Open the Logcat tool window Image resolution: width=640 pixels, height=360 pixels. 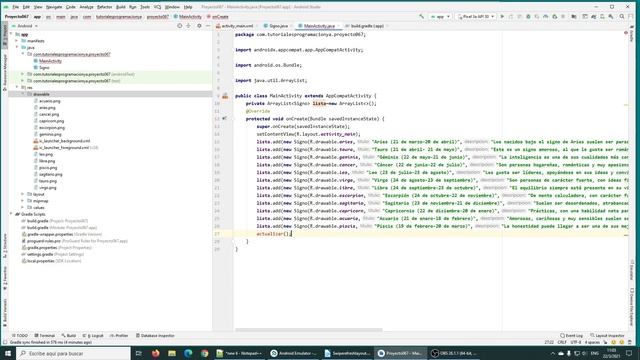(93, 336)
